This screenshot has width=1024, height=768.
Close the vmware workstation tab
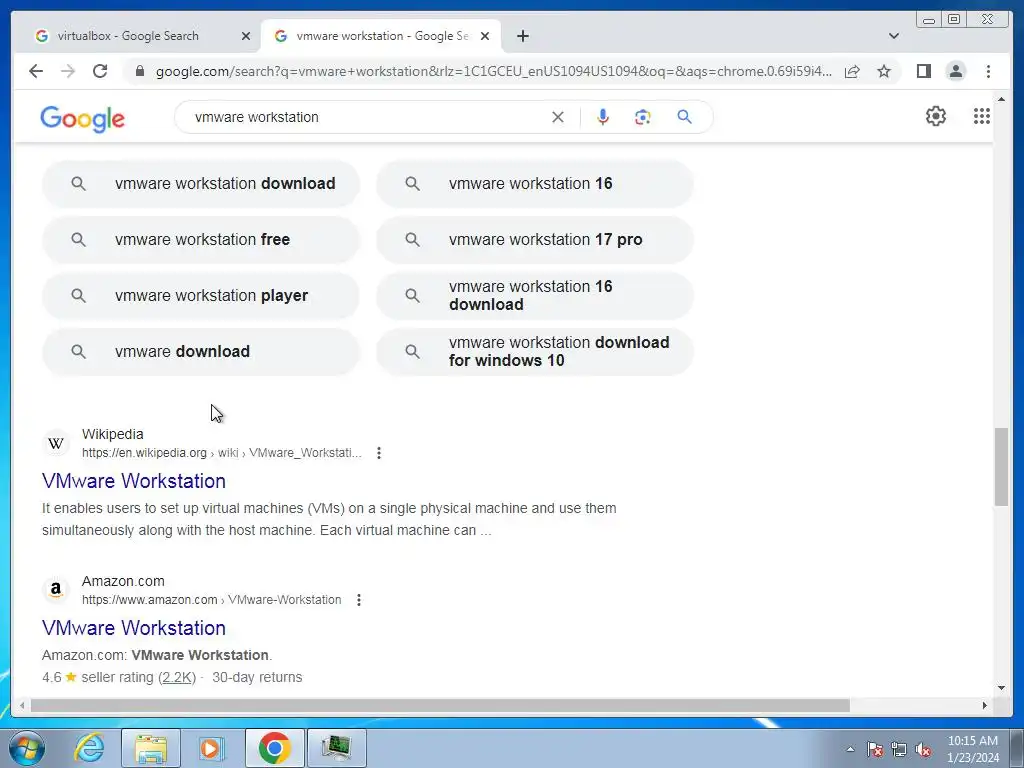(x=485, y=36)
